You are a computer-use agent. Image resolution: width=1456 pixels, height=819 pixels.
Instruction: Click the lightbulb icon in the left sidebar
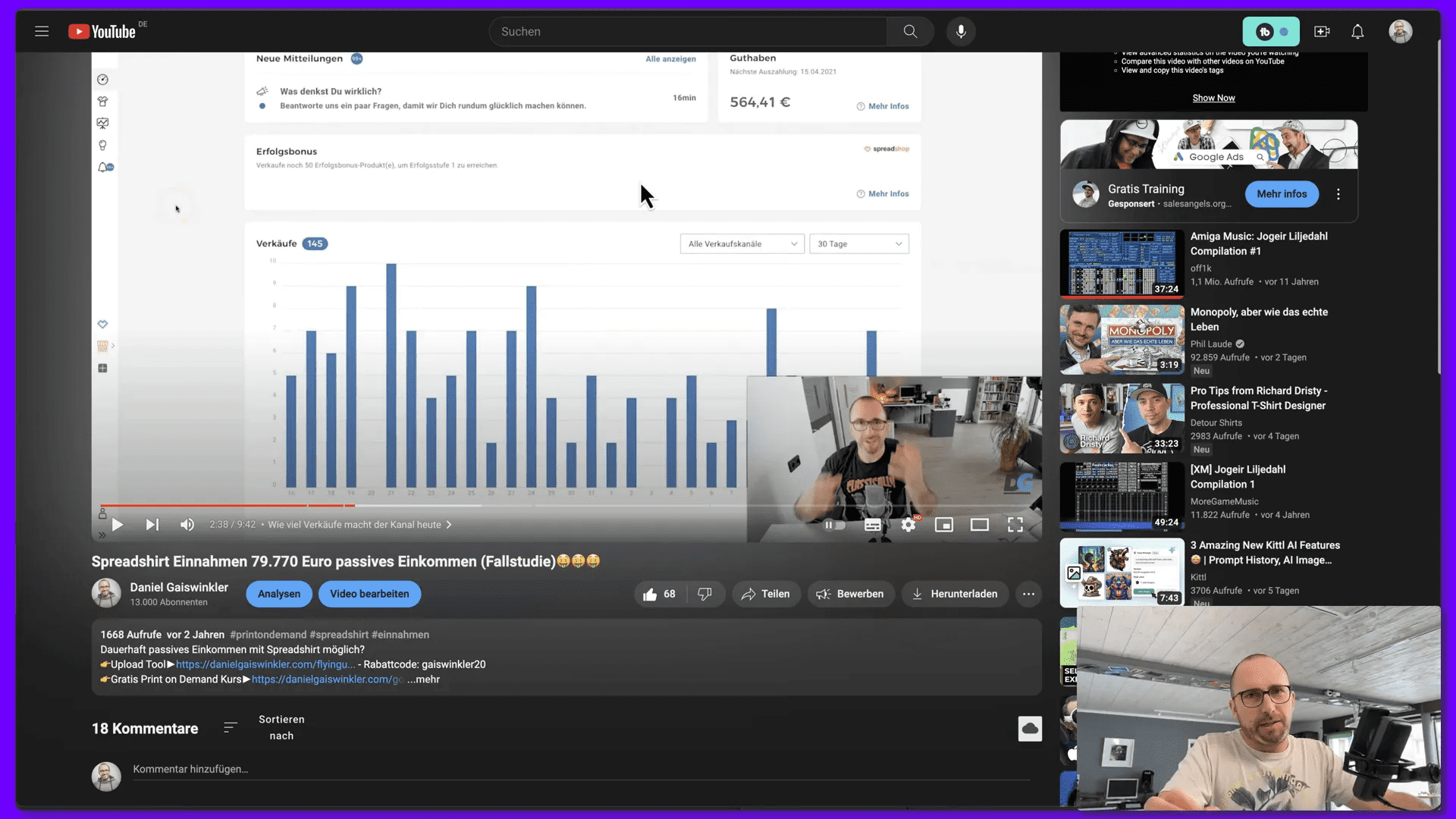point(102,145)
